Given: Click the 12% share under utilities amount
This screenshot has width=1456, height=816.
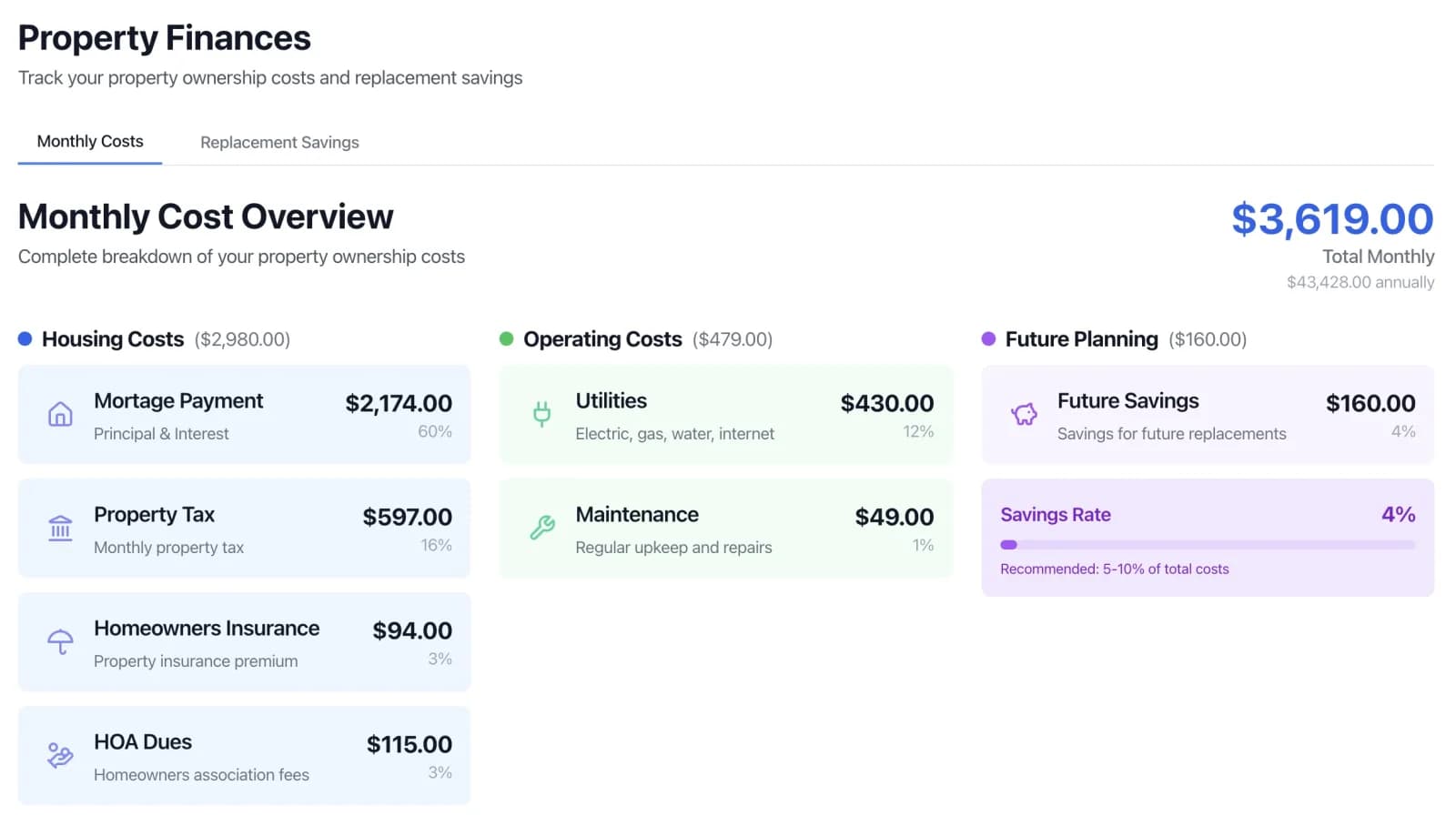Looking at the screenshot, I should 918,431.
